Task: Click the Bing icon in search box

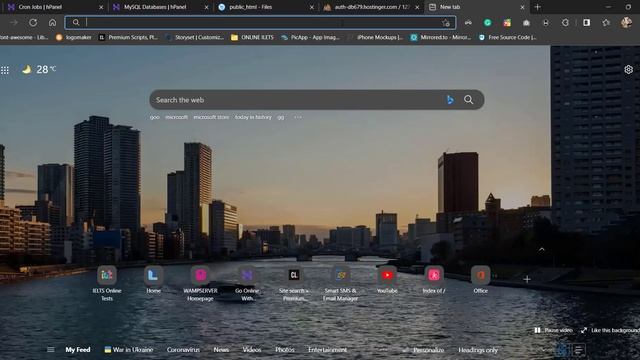Action: tap(450, 100)
